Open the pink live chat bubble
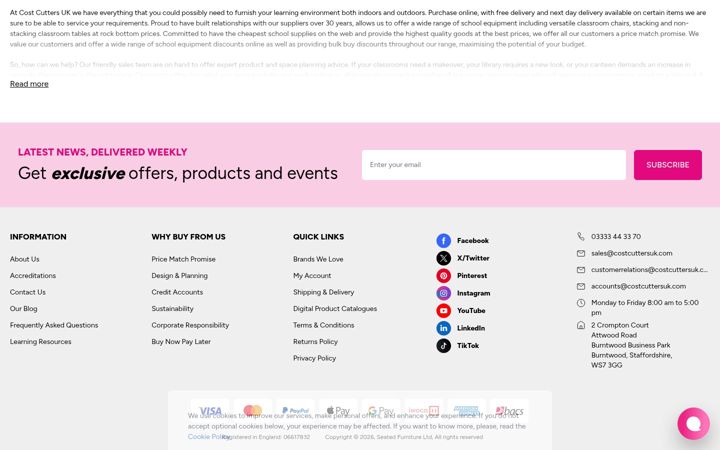The image size is (720, 450). tap(693, 423)
